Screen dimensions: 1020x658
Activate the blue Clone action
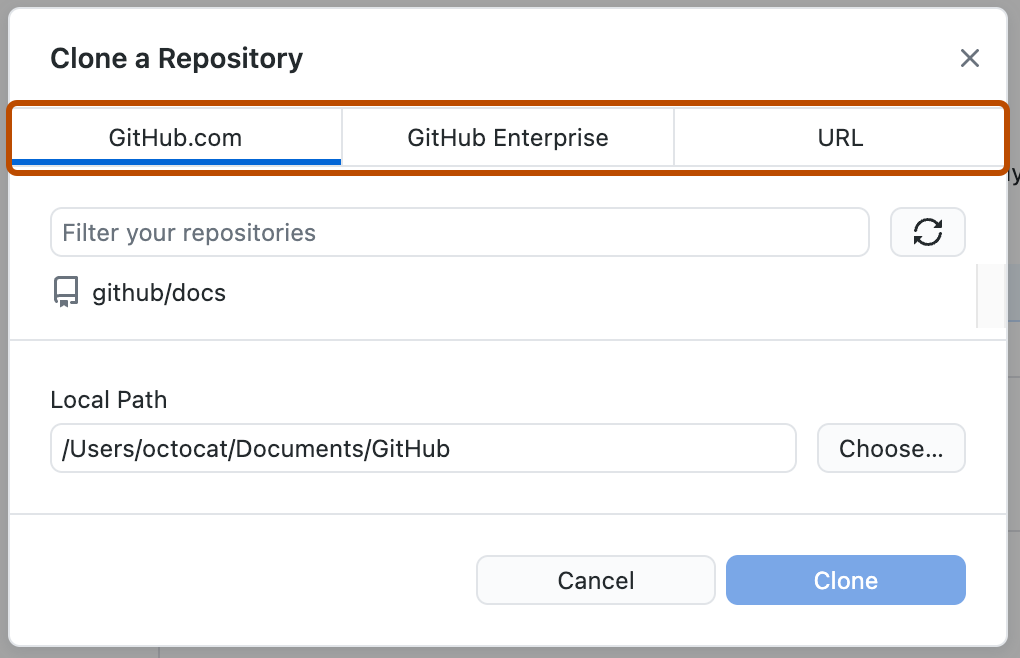tap(845, 580)
